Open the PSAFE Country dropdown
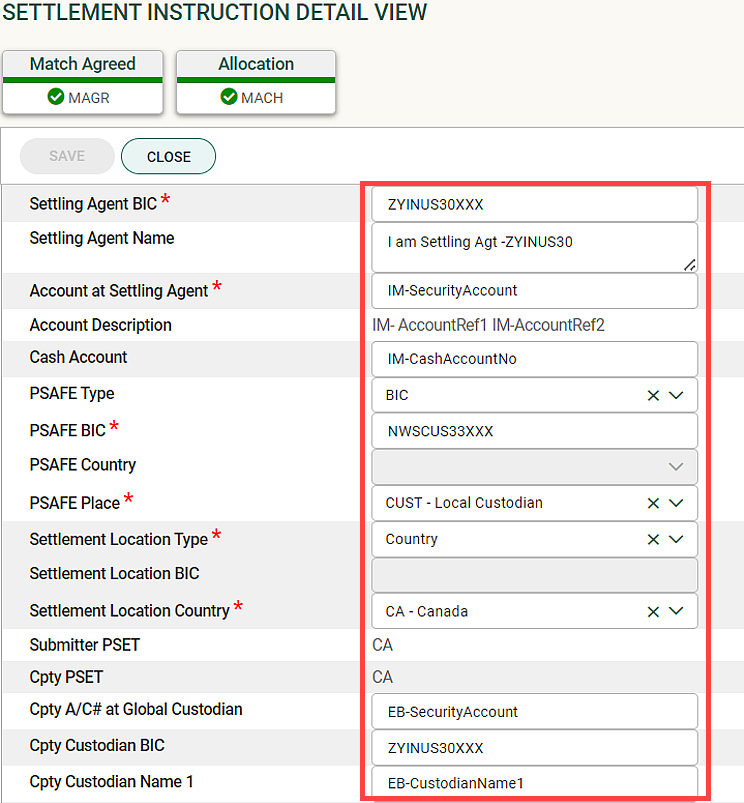 [676, 467]
